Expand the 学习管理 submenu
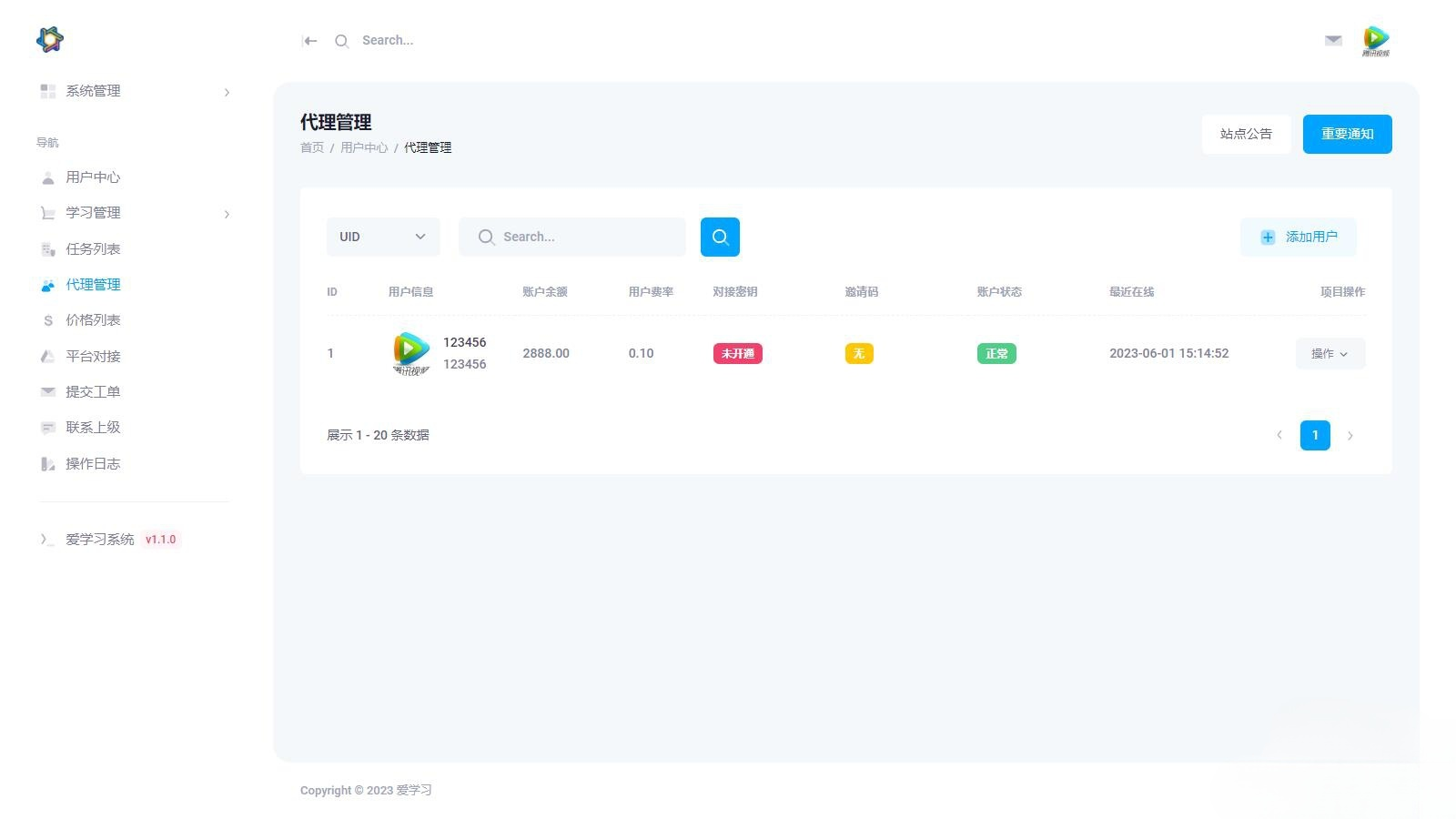 tap(134, 213)
